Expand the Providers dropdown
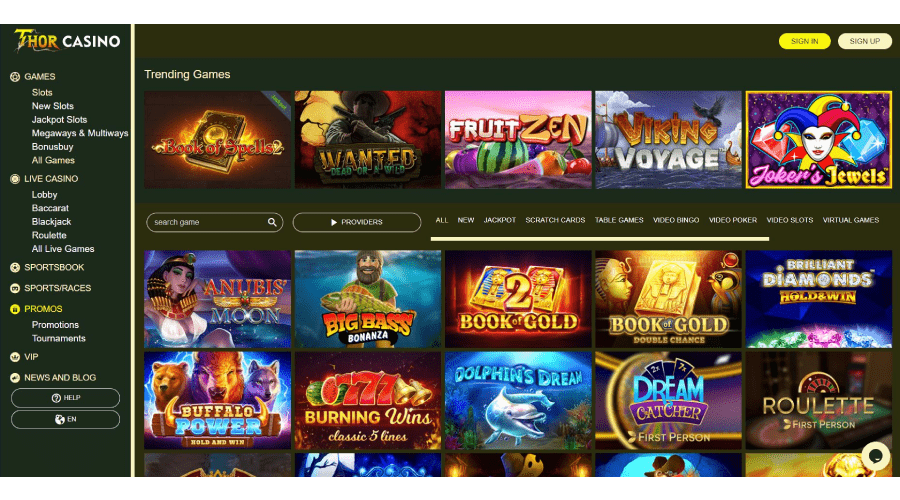 tap(357, 222)
